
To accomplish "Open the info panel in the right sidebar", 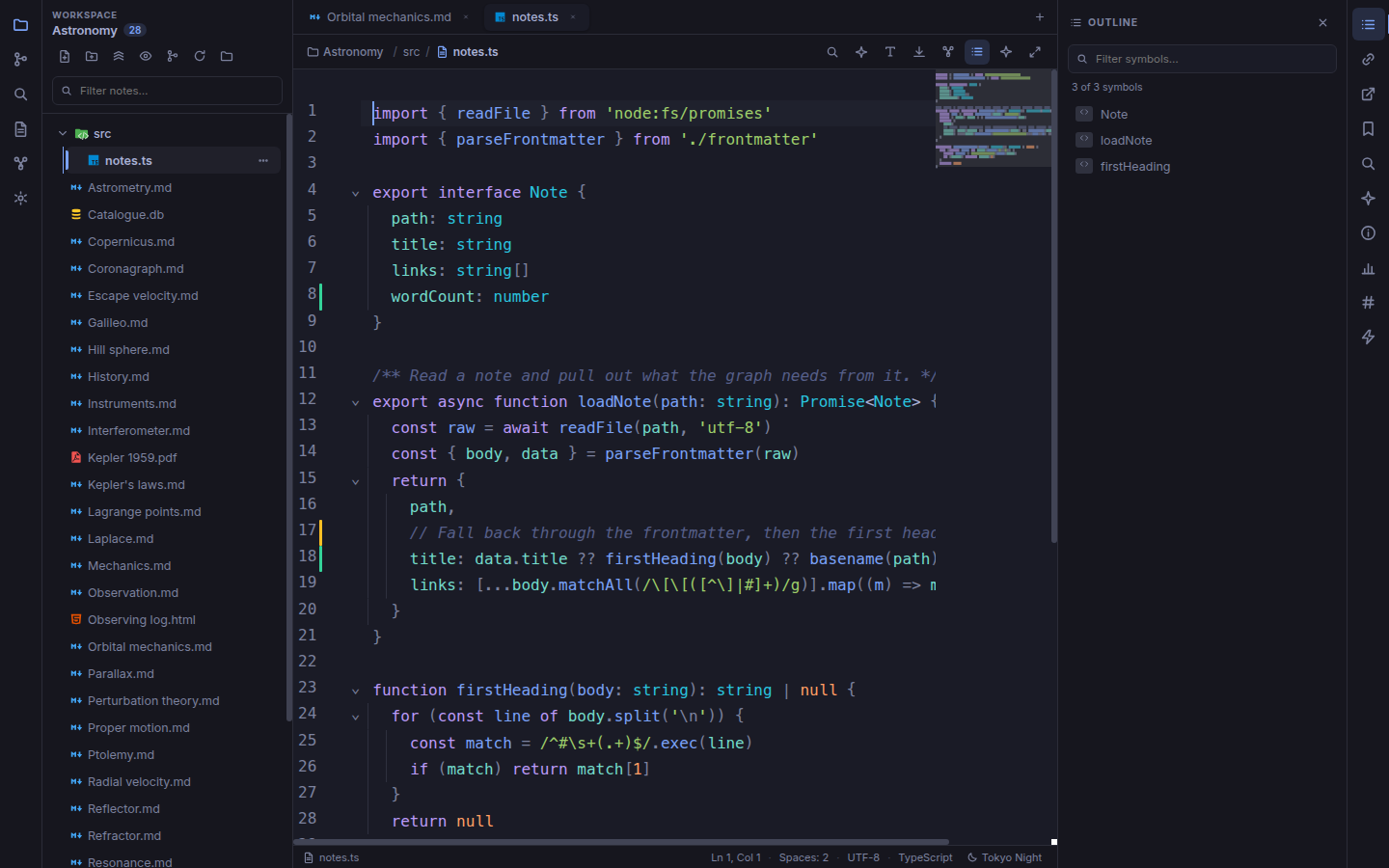I will 1368,233.
